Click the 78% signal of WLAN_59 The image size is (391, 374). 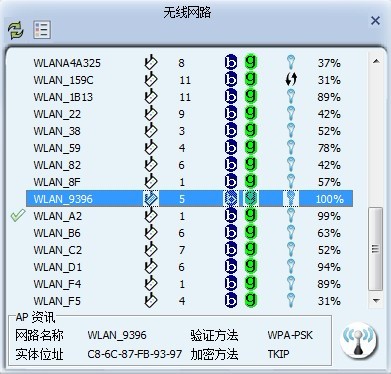(329, 148)
